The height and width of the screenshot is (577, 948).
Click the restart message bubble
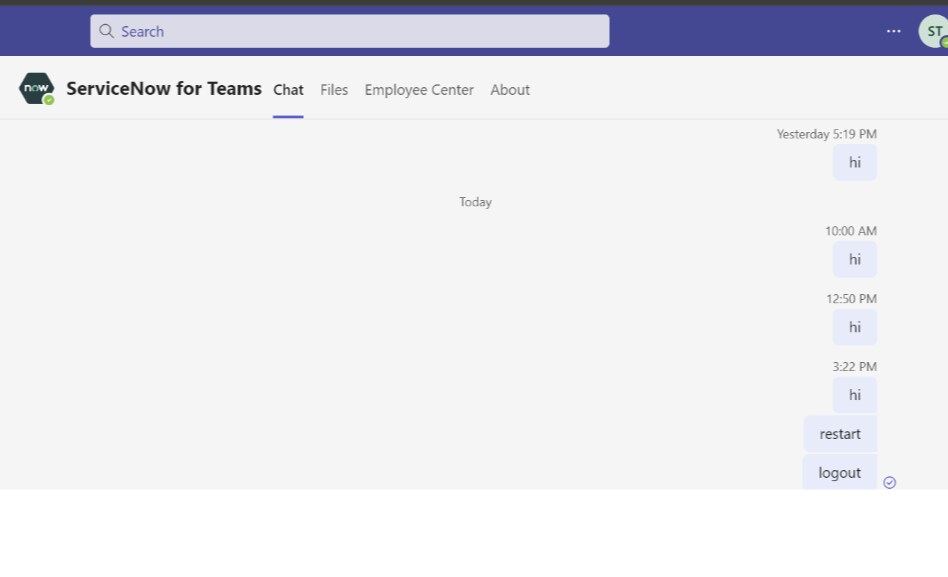(x=840, y=433)
